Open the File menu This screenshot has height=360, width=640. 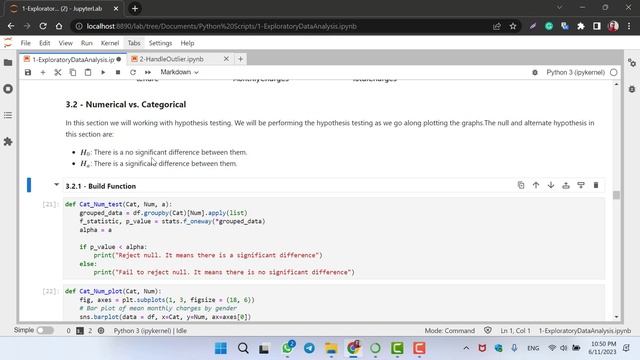pyautogui.click(x=25, y=43)
